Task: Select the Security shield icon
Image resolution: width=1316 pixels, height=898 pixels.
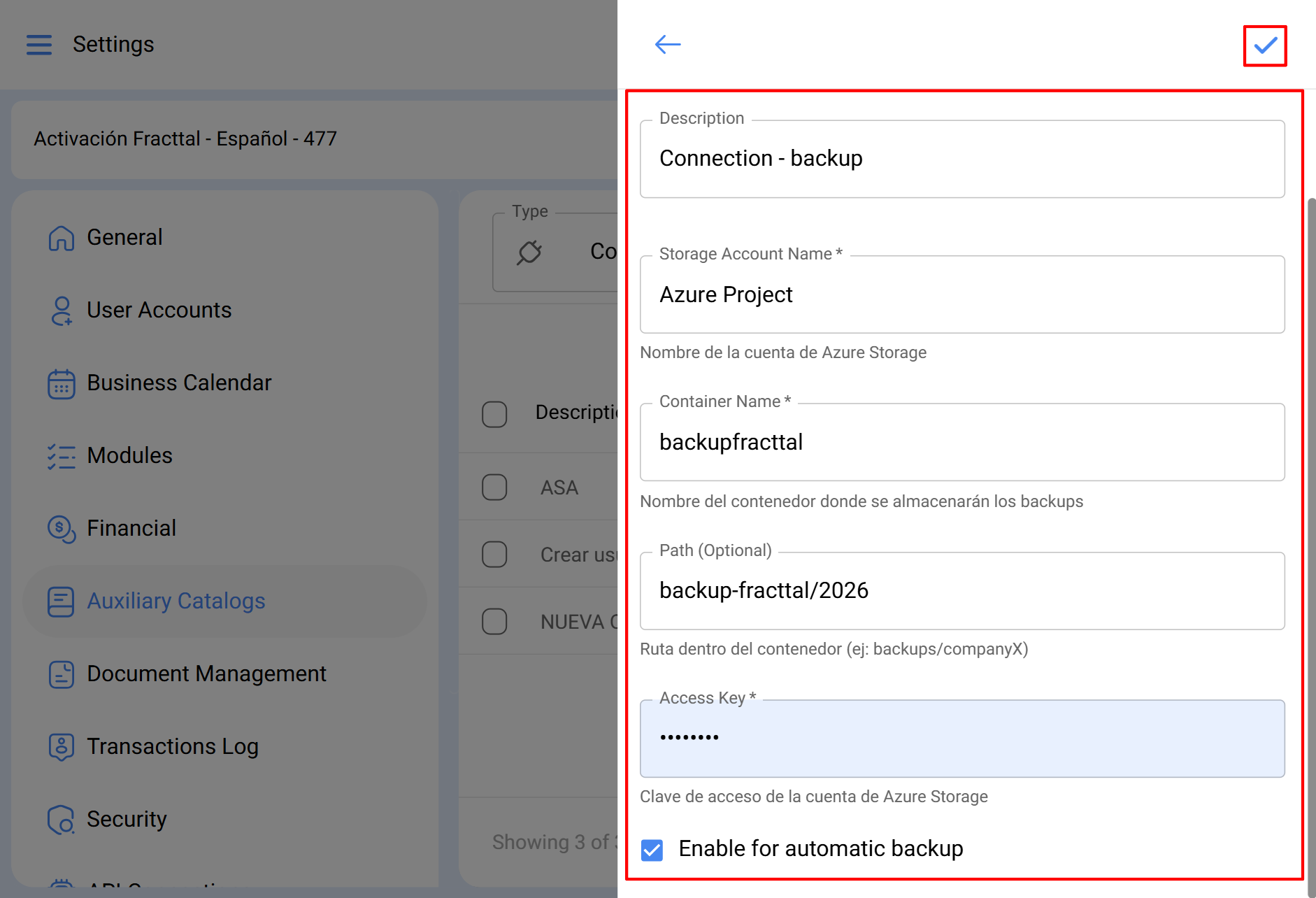Action: 61,819
